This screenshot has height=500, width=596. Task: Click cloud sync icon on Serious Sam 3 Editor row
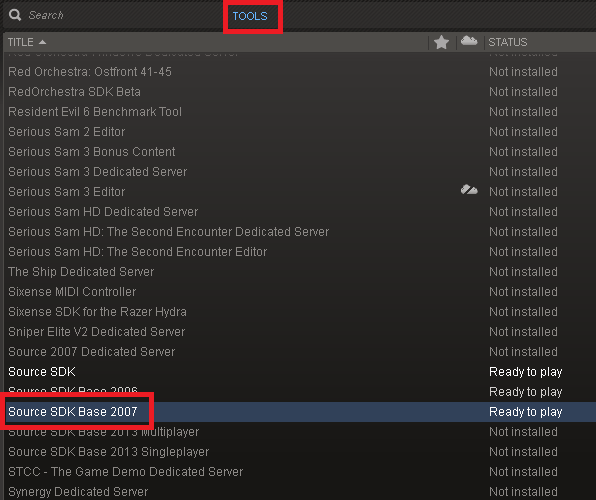point(469,189)
